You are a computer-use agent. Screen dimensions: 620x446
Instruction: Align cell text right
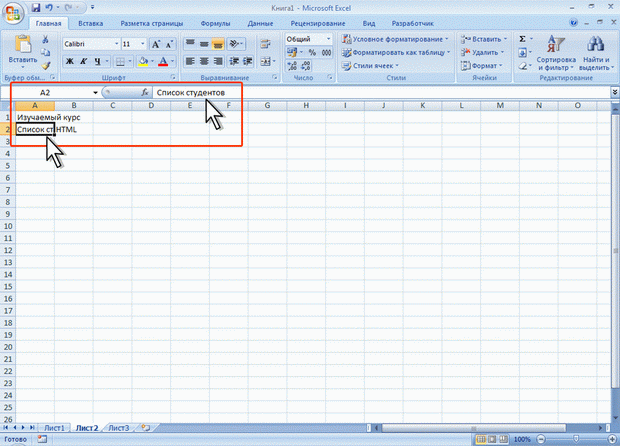(217, 61)
